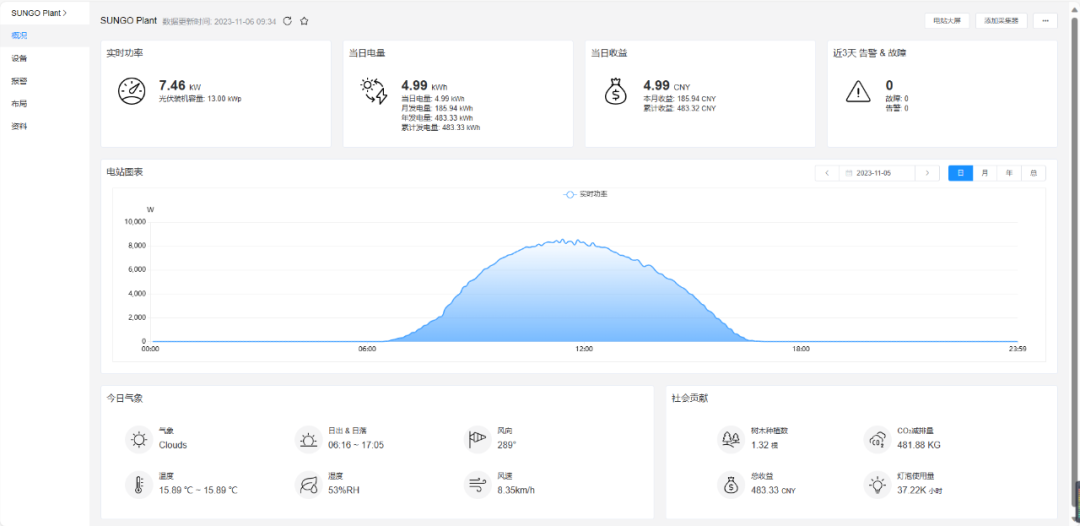Click the SUNGO Plant page title
The height and width of the screenshot is (526, 1080).
pos(128,21)
